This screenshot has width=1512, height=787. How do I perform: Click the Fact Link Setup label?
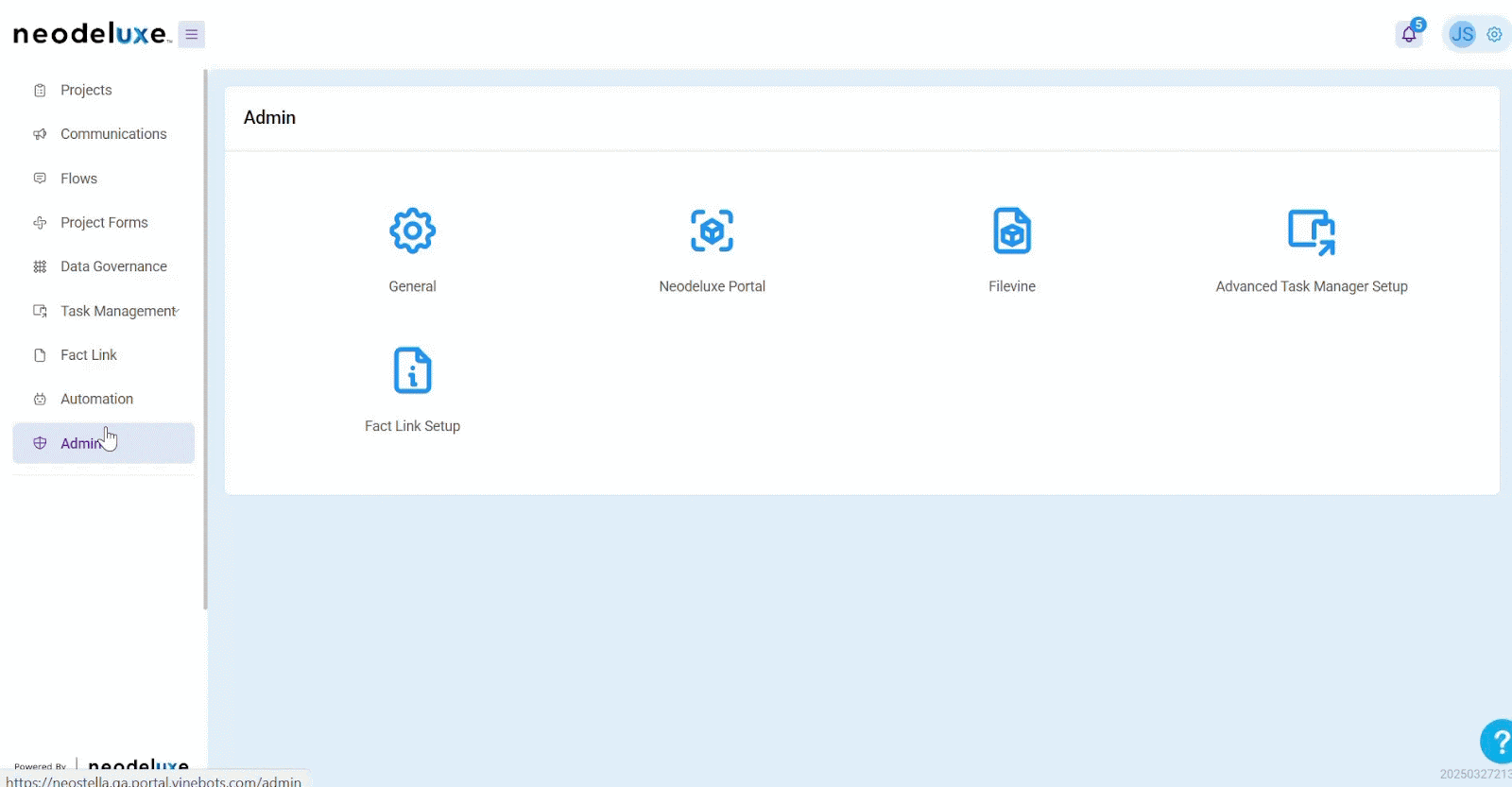tap(412, 426)
